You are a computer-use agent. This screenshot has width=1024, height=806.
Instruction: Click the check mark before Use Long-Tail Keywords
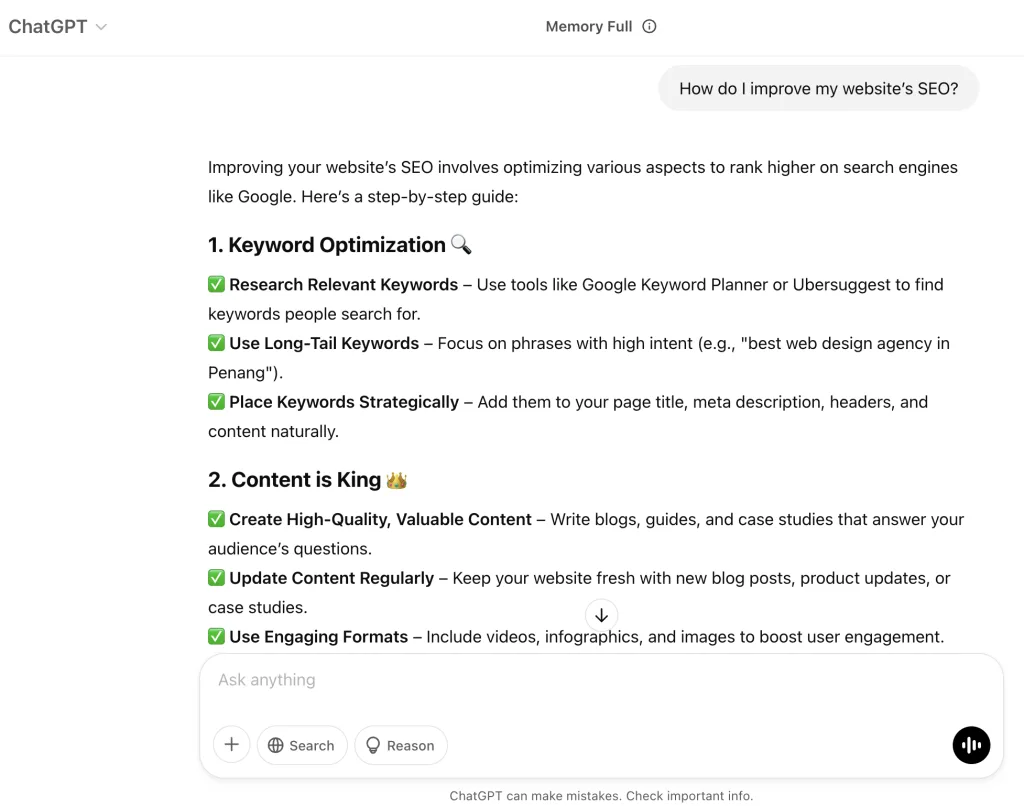coord(216,343)
